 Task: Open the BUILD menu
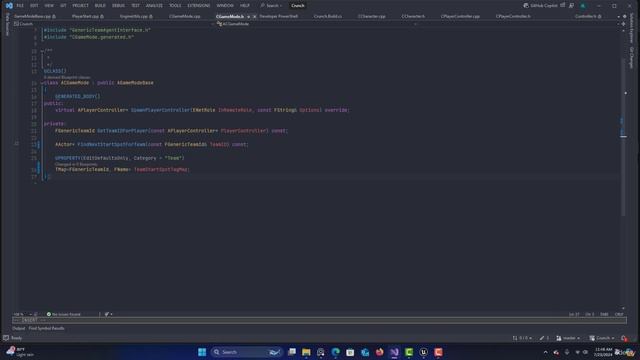tap(100, 6)
